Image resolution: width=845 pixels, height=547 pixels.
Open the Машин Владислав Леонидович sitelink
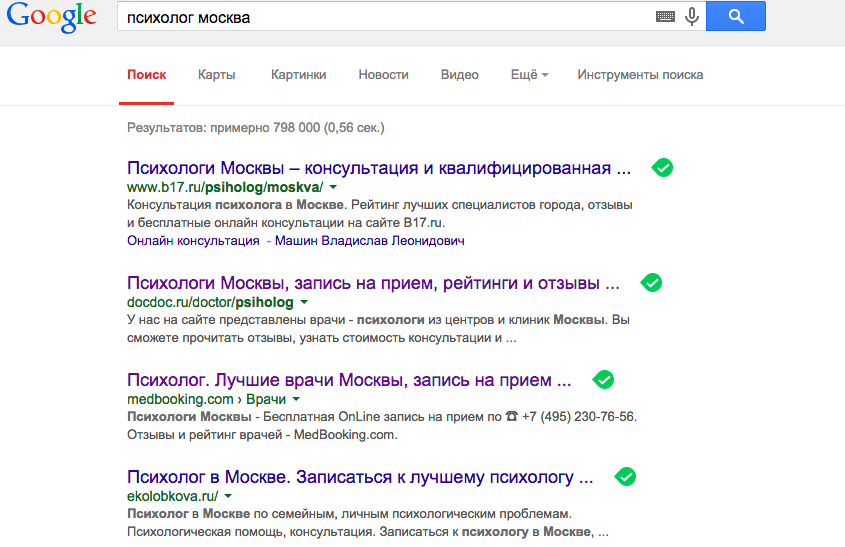click(370, 241)
